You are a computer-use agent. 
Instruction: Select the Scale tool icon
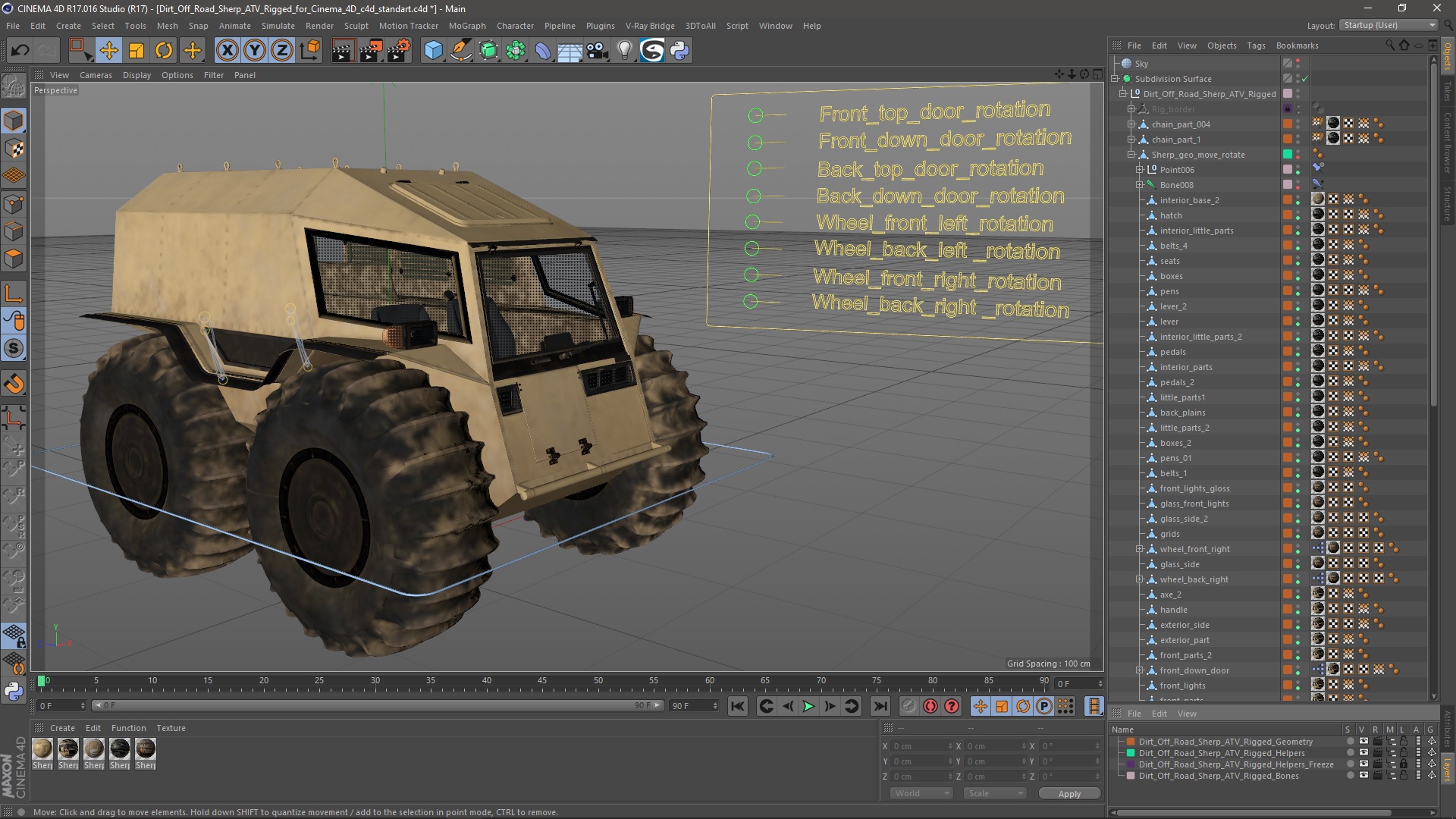(136, 51)
